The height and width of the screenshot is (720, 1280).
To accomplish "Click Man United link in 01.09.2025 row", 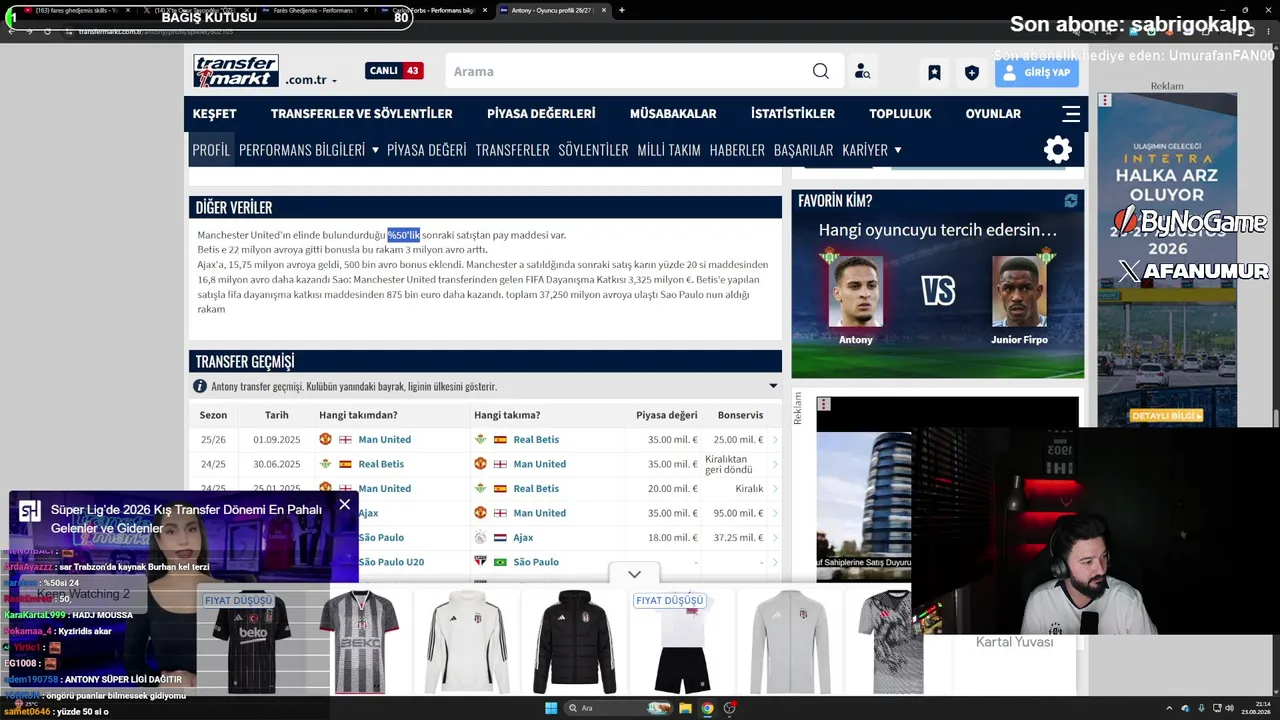I will coord(384,440).
